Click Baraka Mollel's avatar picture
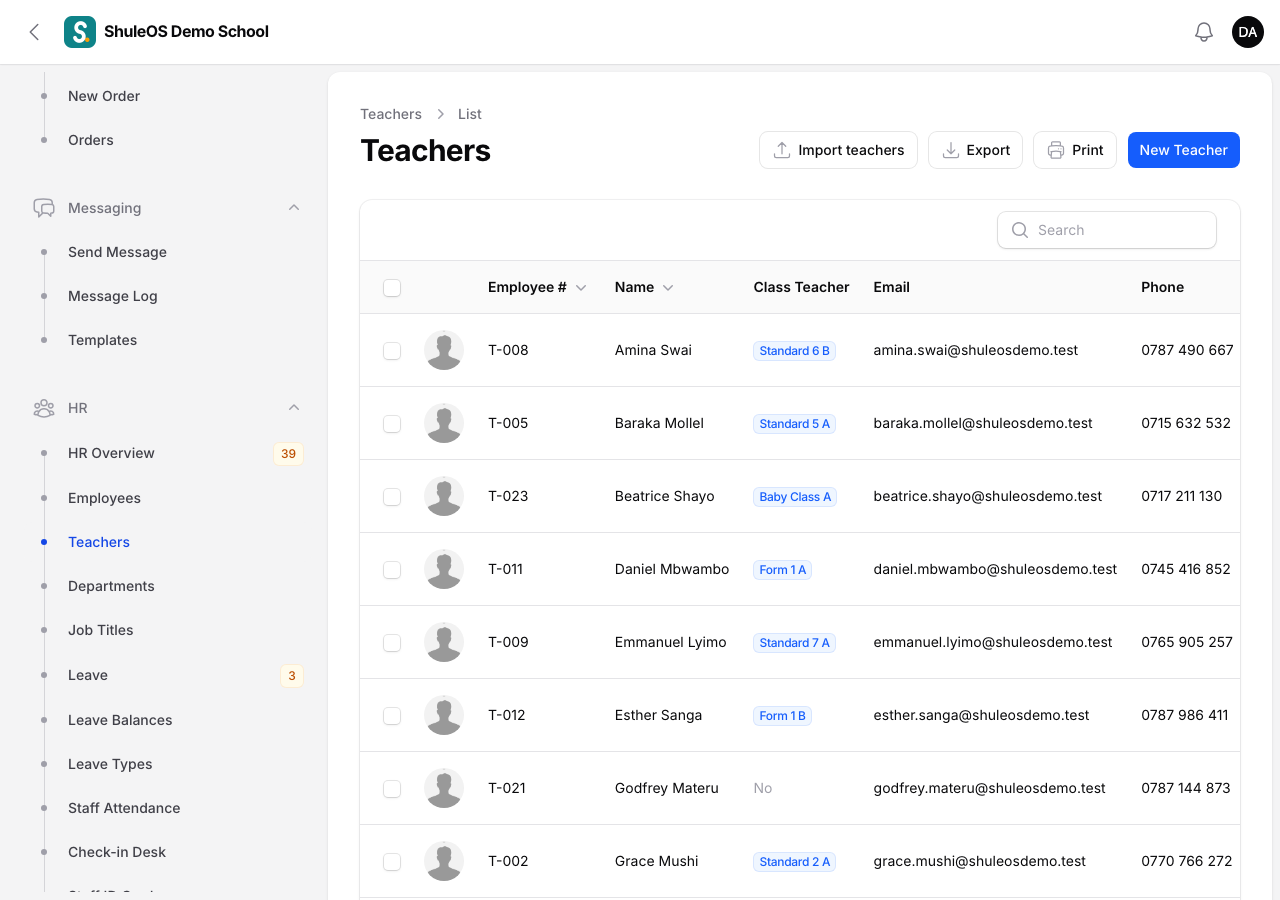 [444, 423]
